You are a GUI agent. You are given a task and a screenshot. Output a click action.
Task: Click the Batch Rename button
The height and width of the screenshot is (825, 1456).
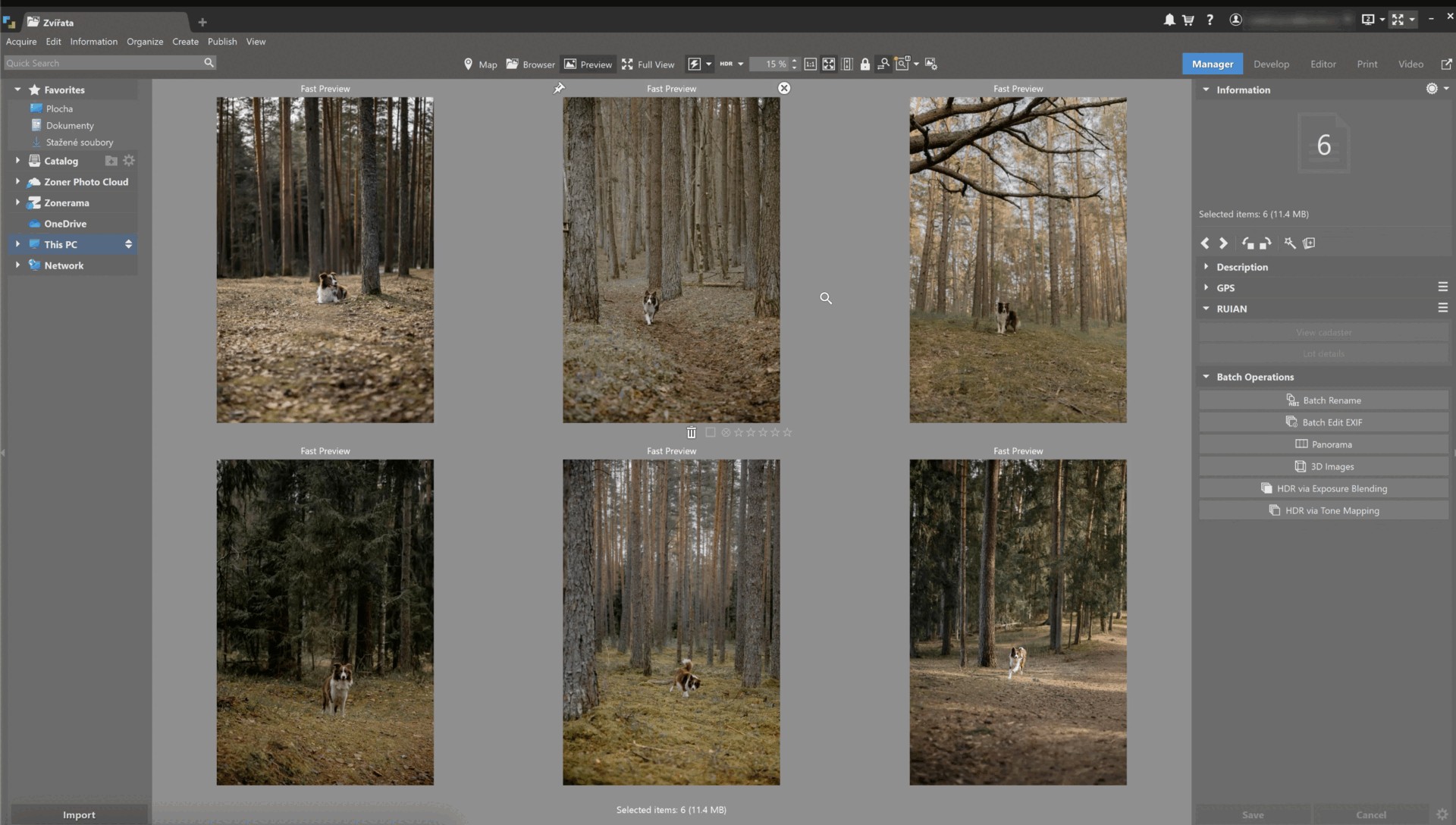(1323, 400)
